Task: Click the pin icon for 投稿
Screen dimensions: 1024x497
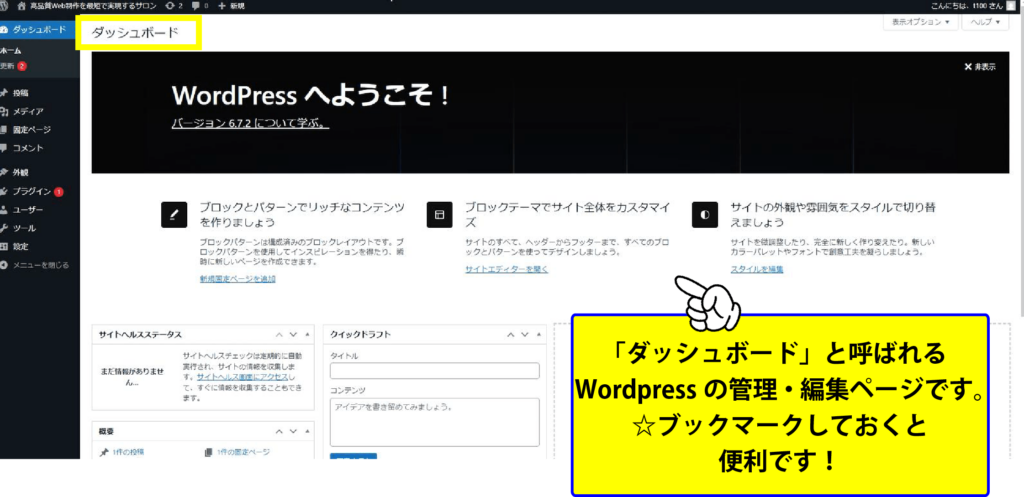Action: pos(5,93)
